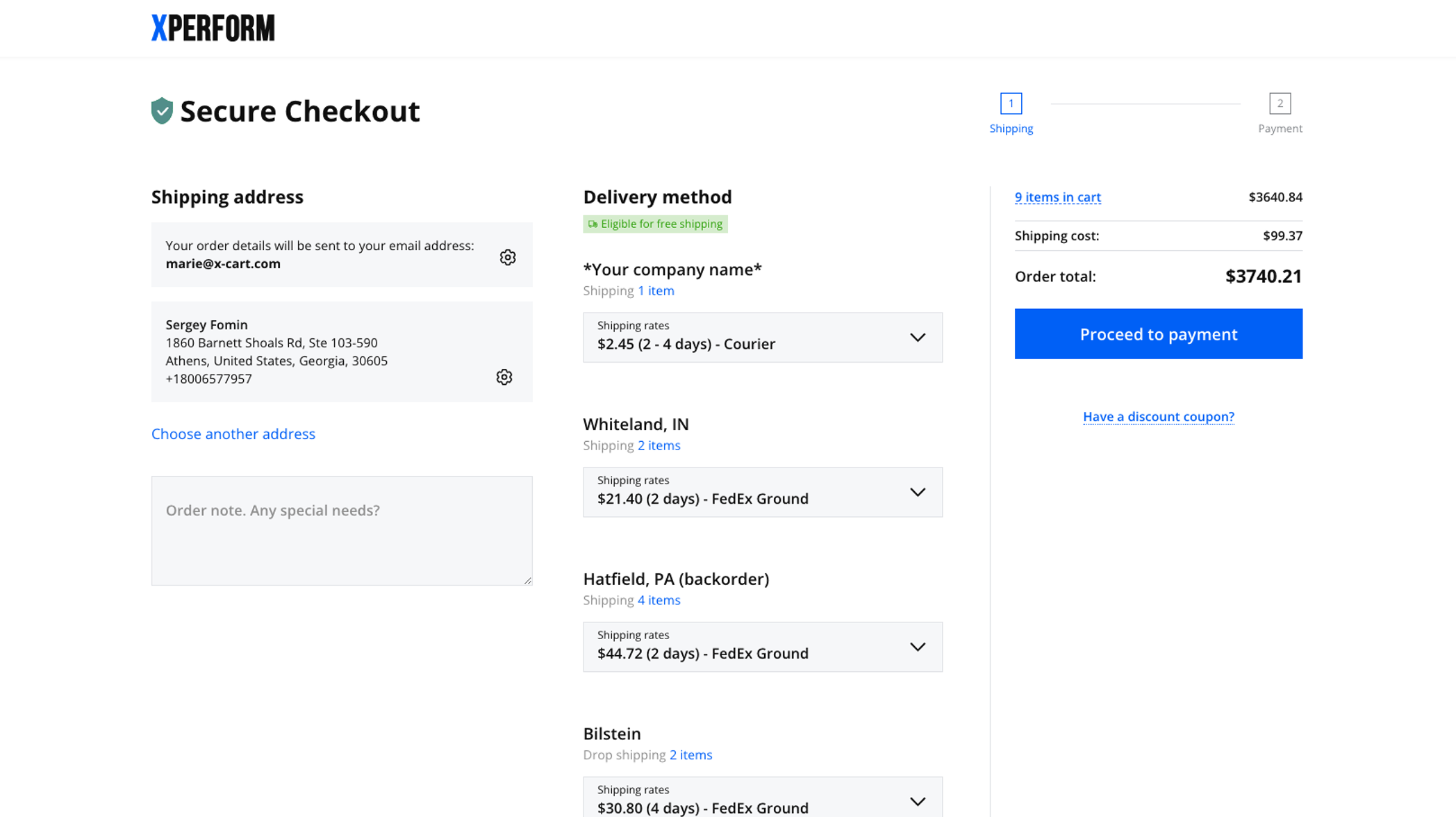Screen dimensions: 1456x817
Task: View the 4 items on backorder from Hatfield
Action: pos(659,600)
